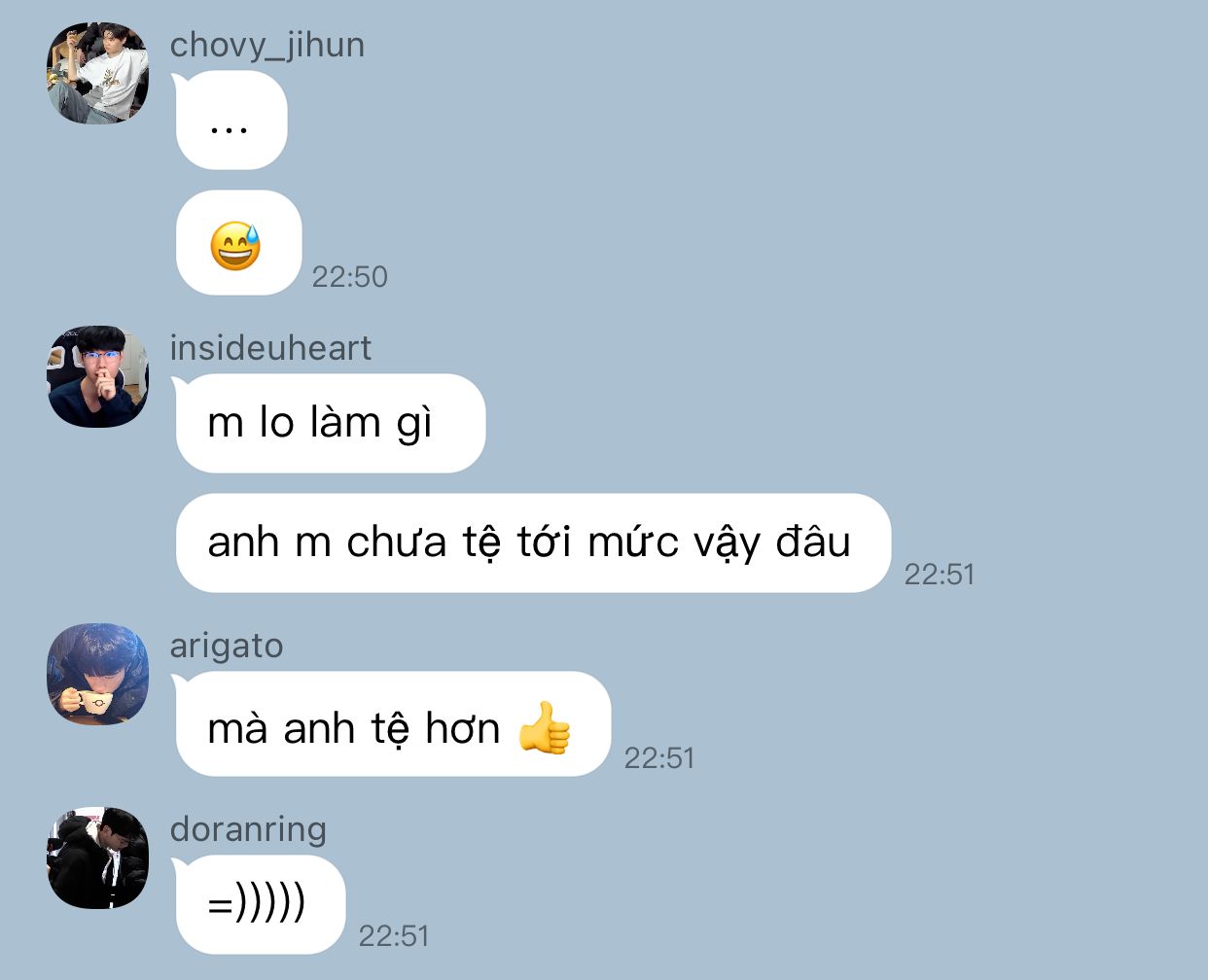Select the username insideuheart

[270, 347]
